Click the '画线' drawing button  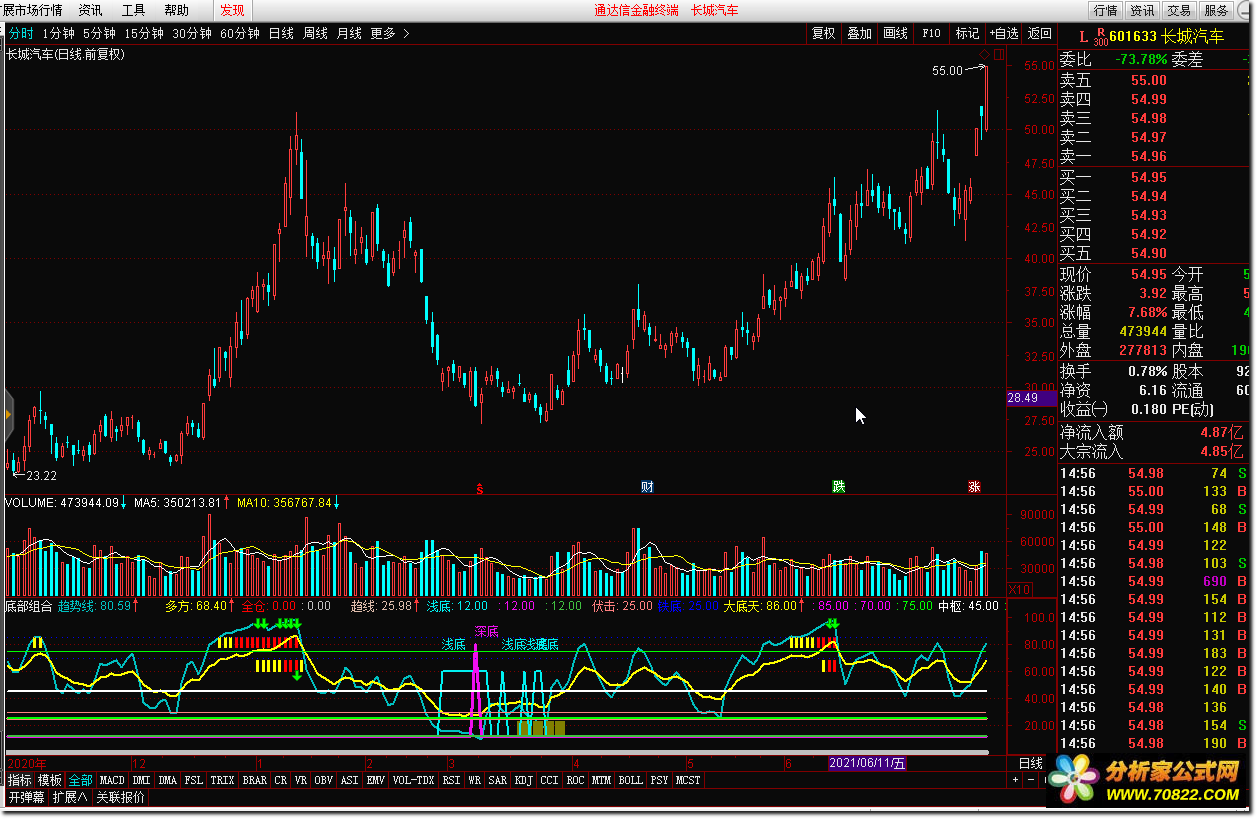point(896,33)
